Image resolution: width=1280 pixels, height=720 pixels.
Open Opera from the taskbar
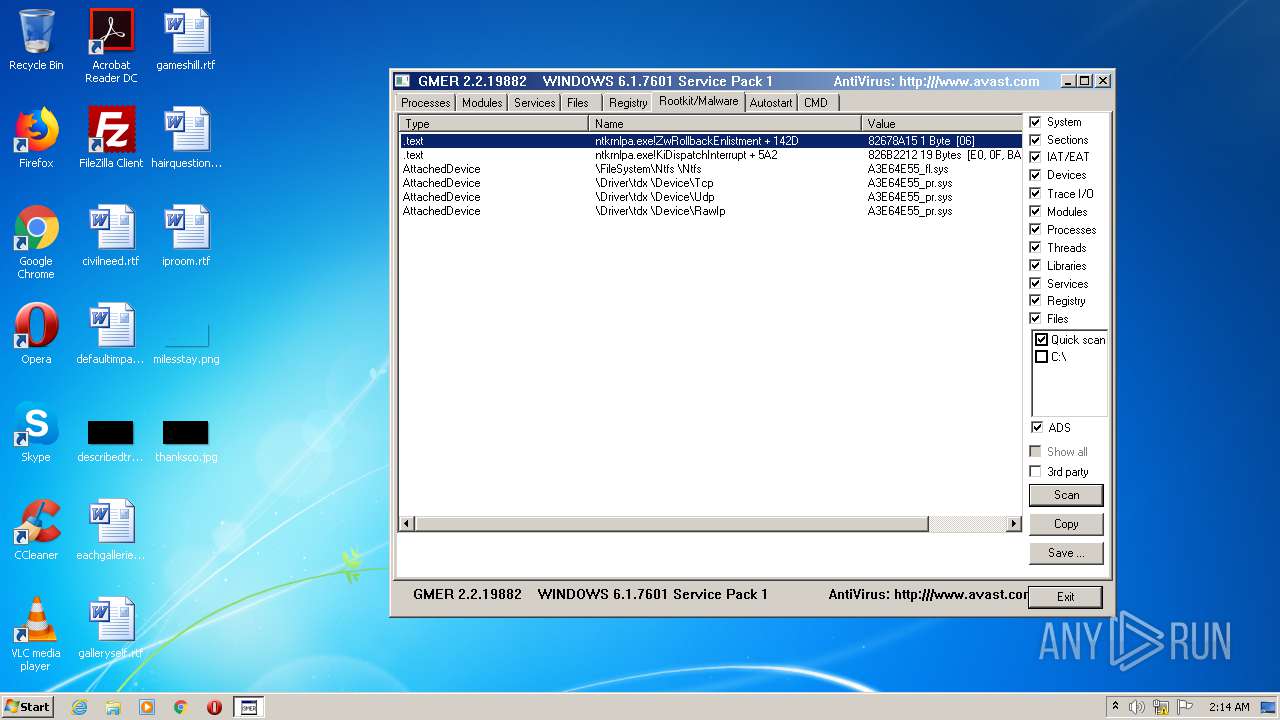(x=214, y=707)
